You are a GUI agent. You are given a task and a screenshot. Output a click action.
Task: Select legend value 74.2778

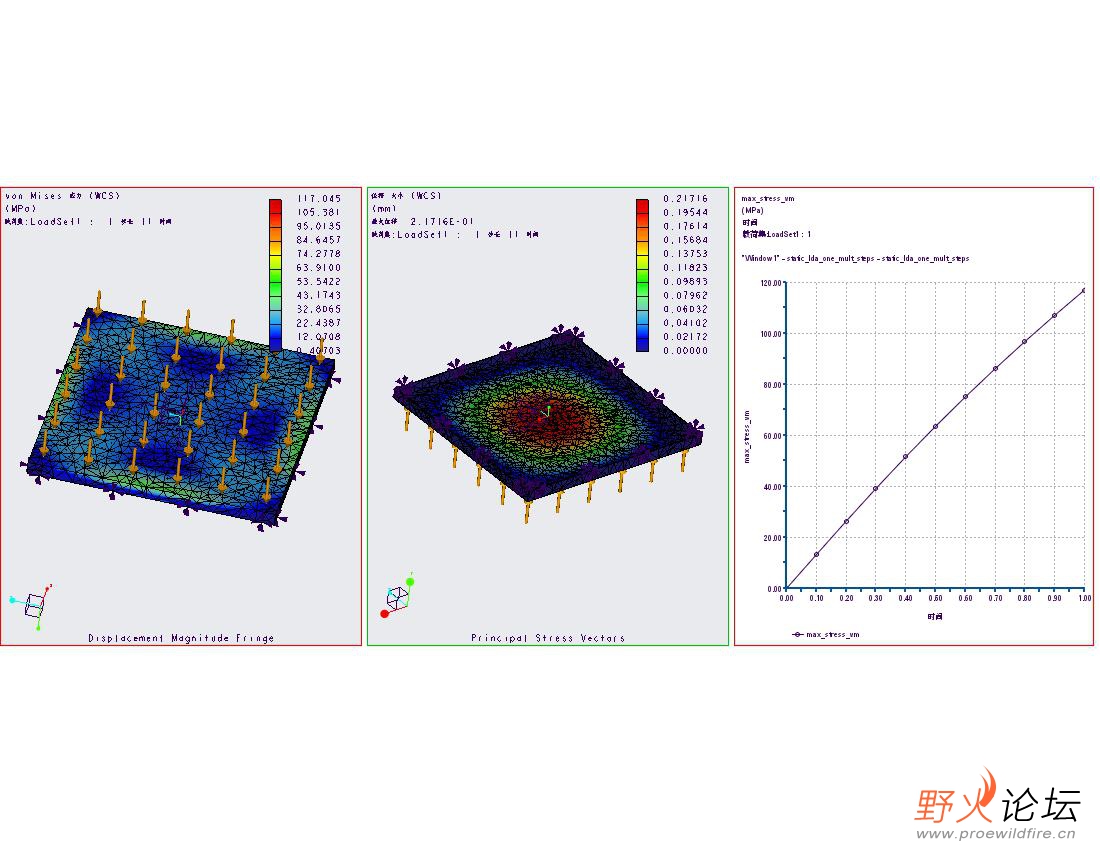click(x=319, y=254)
